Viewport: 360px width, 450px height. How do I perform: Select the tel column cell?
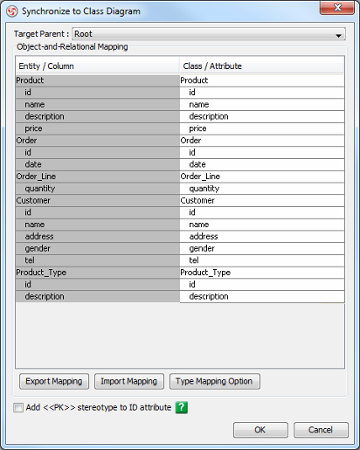(98, 261)
